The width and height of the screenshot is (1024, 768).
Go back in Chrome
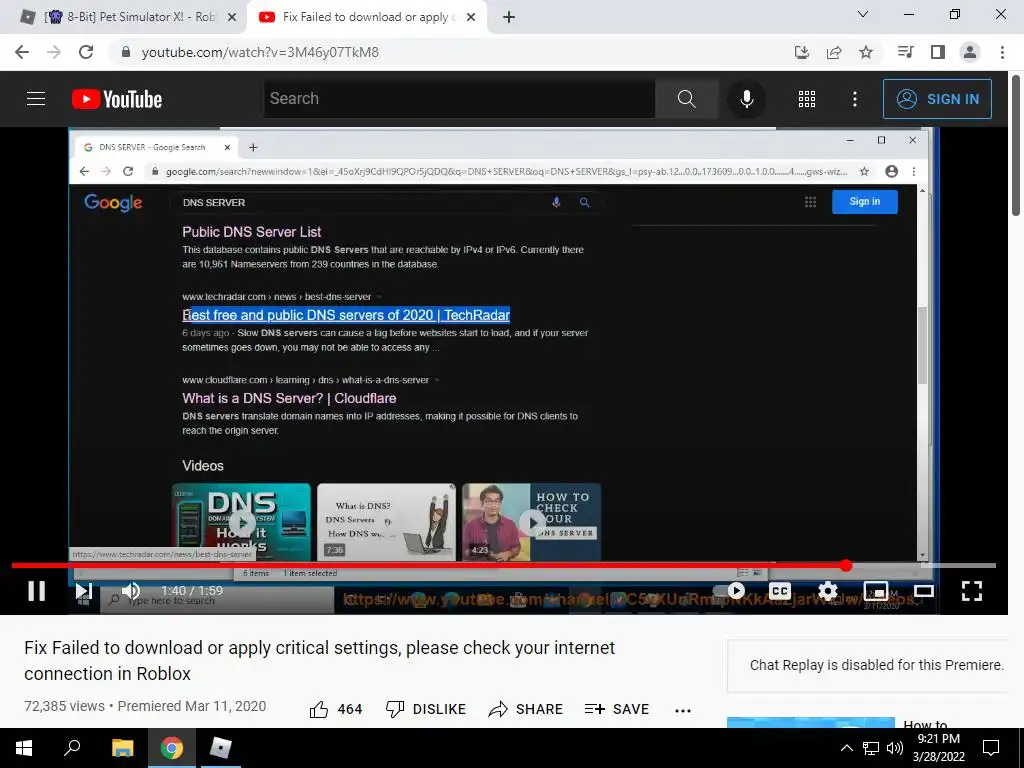tap(22, 52)
